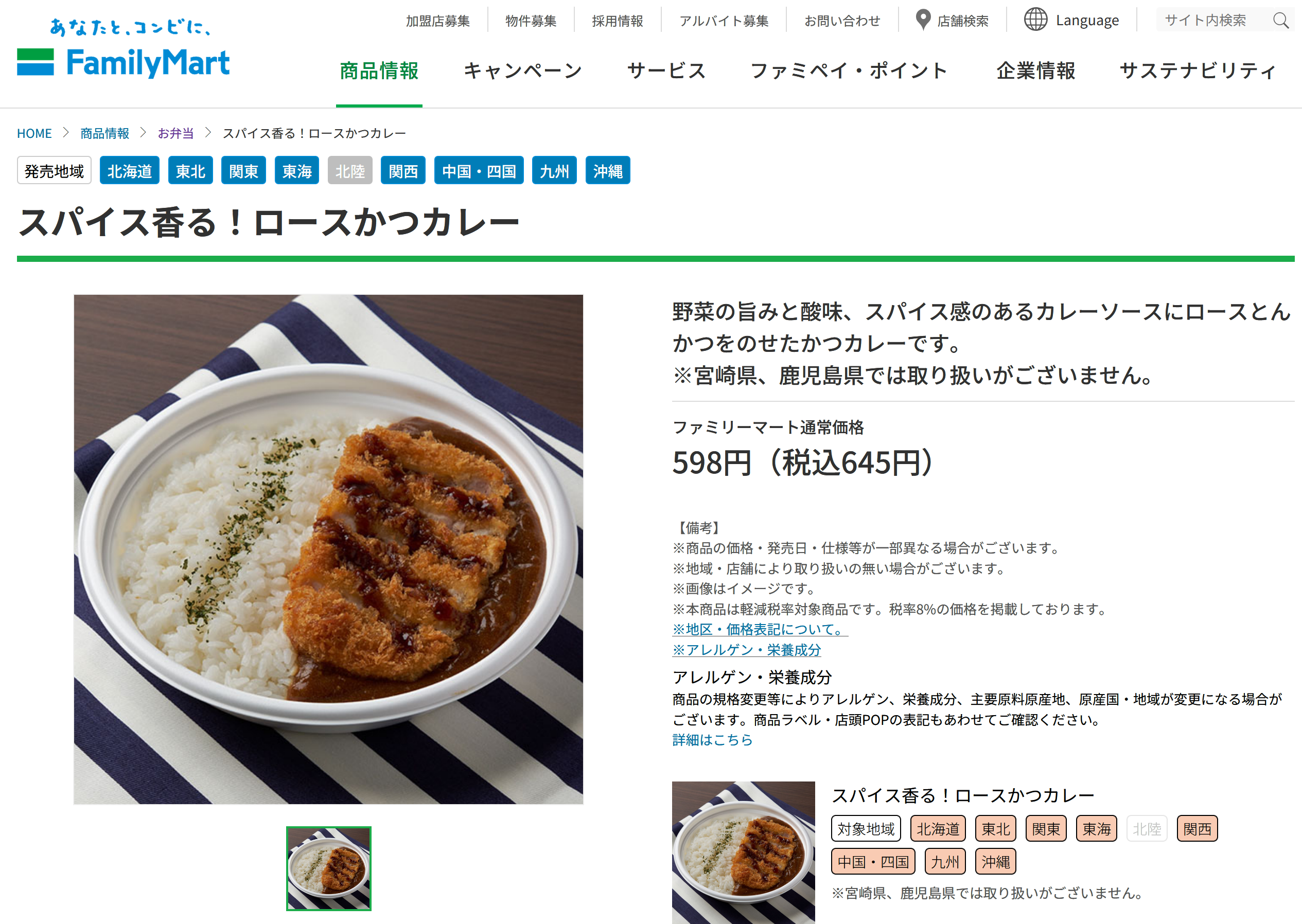Click inside the サイト内検索 search field
The width and height of the screenshot is (1302, 924).
1212,21
